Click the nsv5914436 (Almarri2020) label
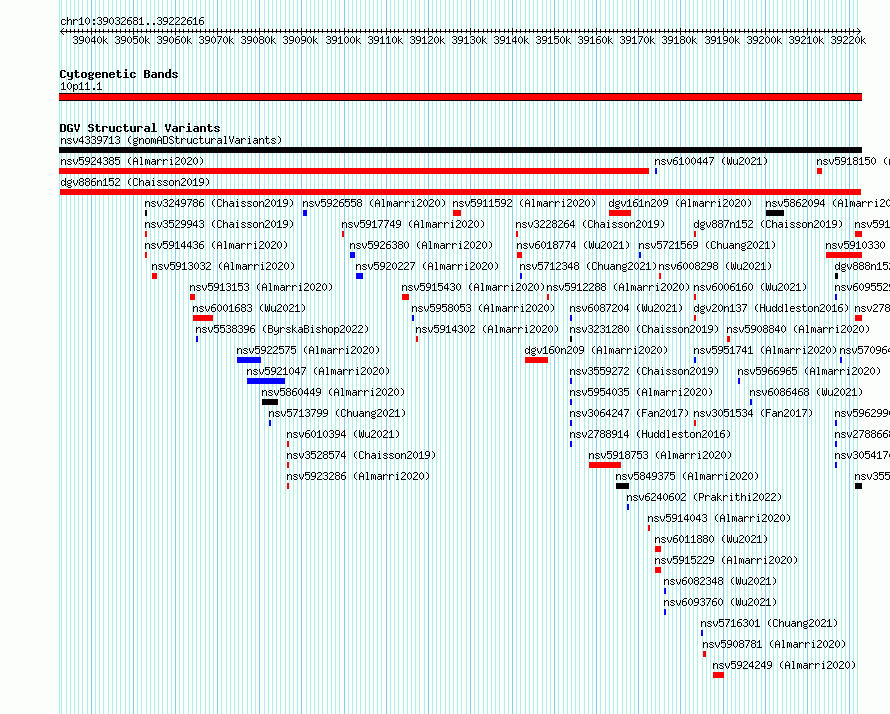Screen dimensions: 890x714 pos(216,245)
